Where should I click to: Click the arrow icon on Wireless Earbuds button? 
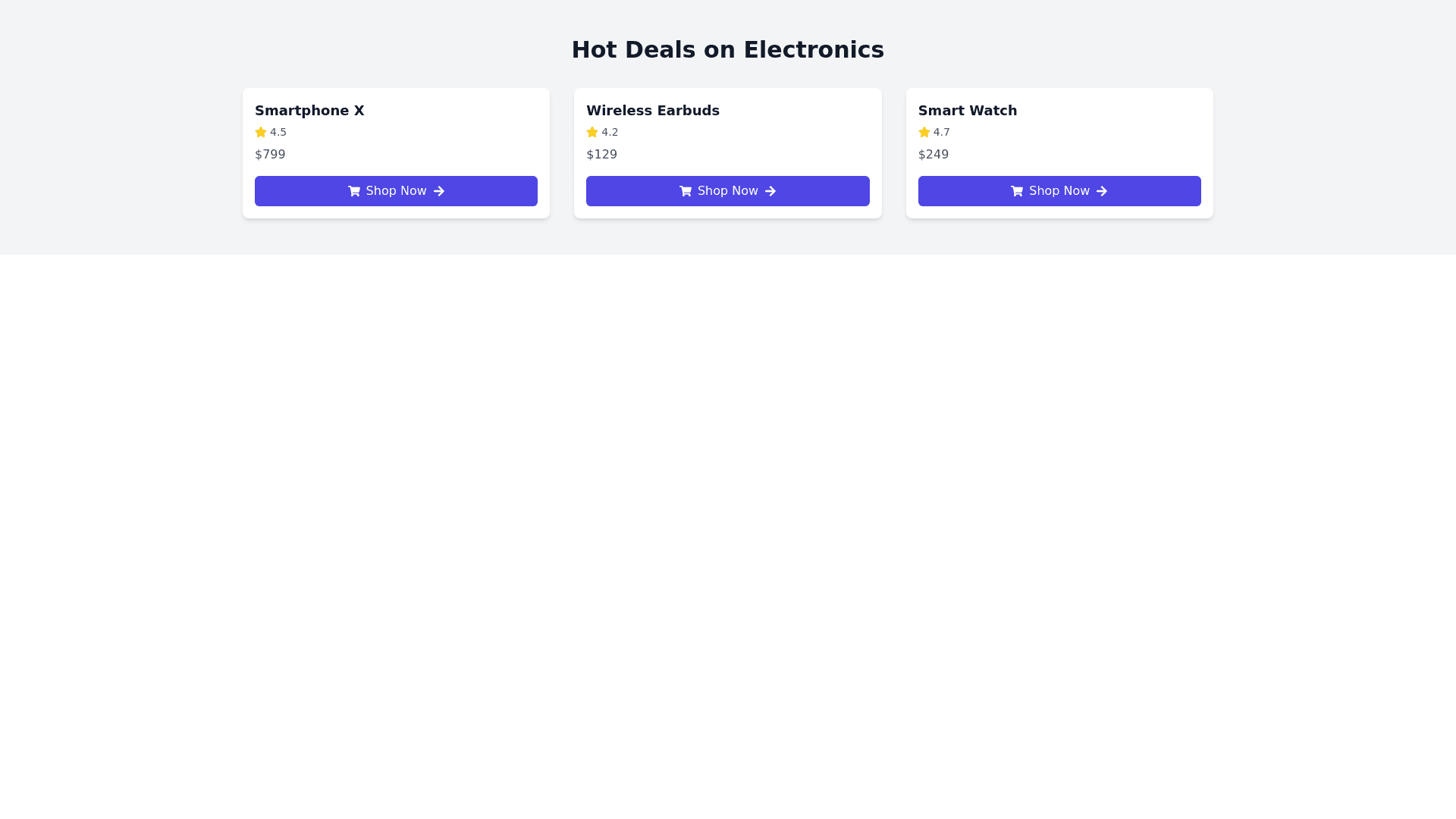(x=770, y=191)
